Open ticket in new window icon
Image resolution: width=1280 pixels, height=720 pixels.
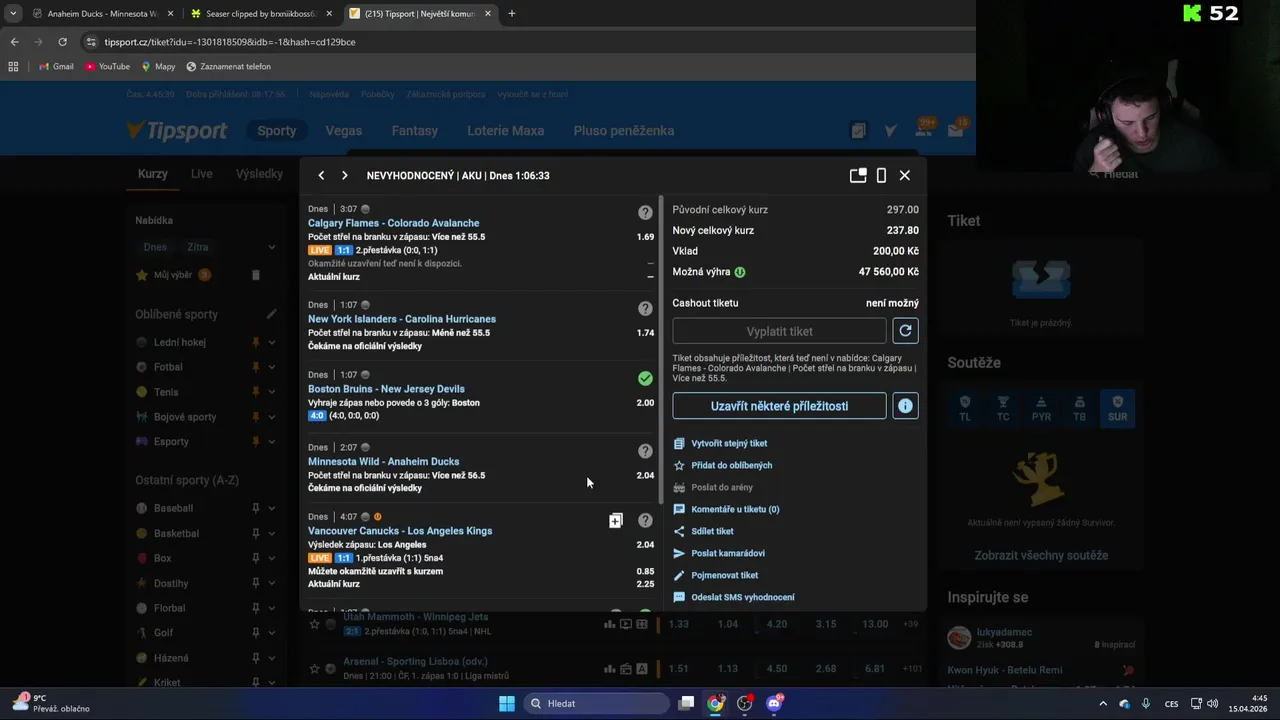coord(858,175)
